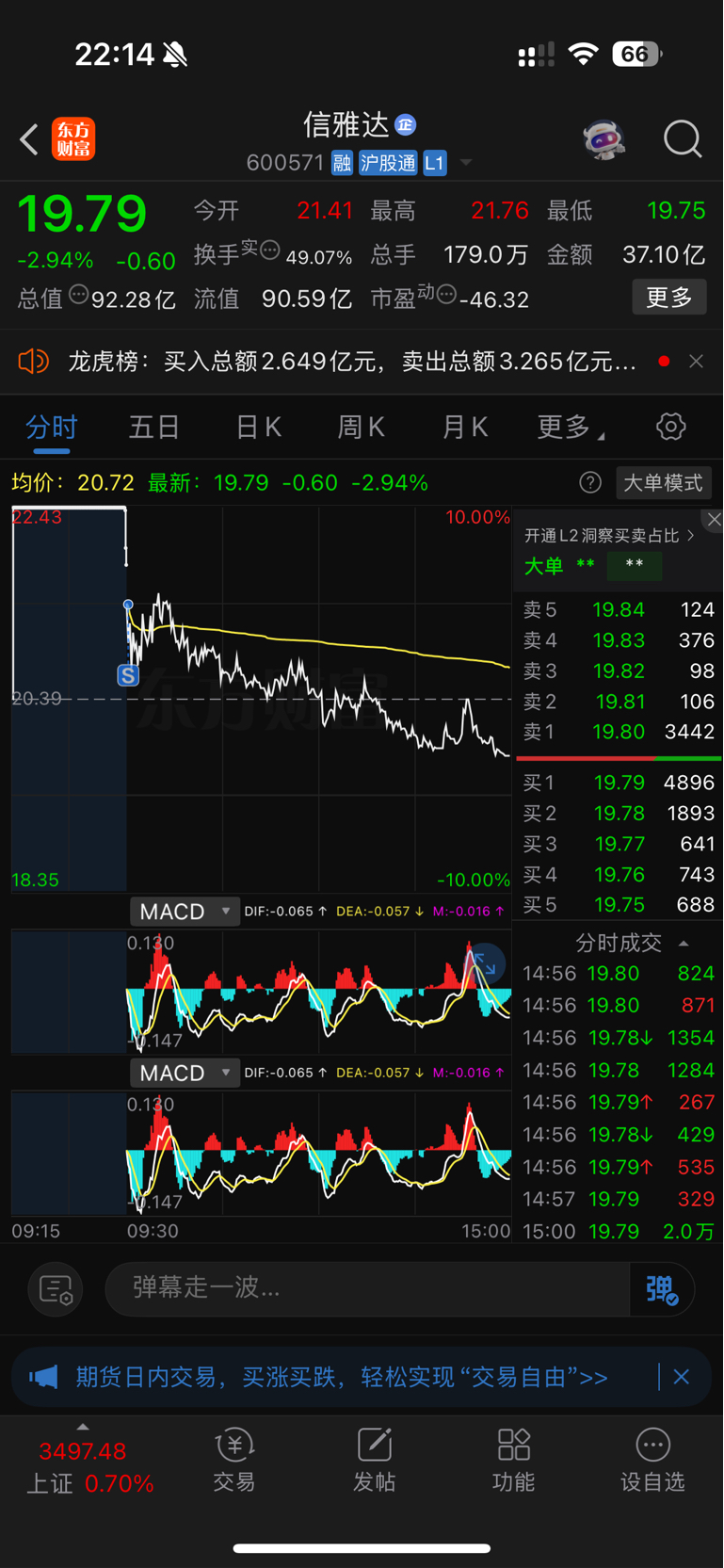Tap the verified 企 badge beside 信雅达
The width and height of the screenshot is (724, 1568).
coord(406,124)
